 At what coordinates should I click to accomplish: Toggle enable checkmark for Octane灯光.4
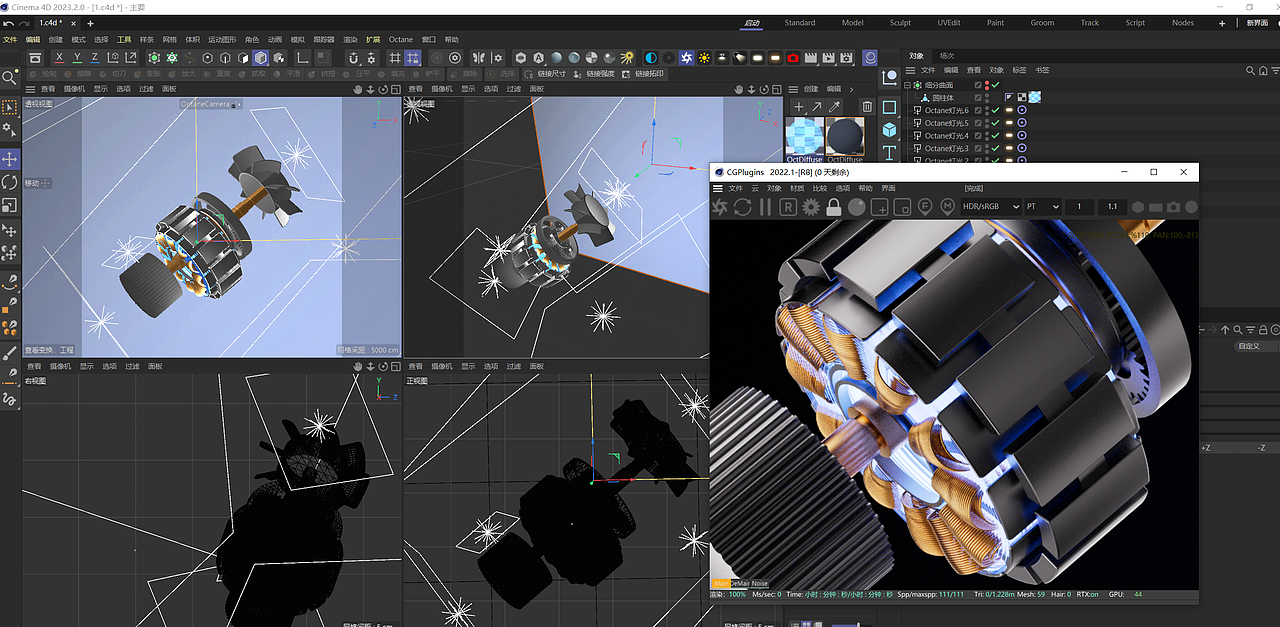click(x=995, y=135)
